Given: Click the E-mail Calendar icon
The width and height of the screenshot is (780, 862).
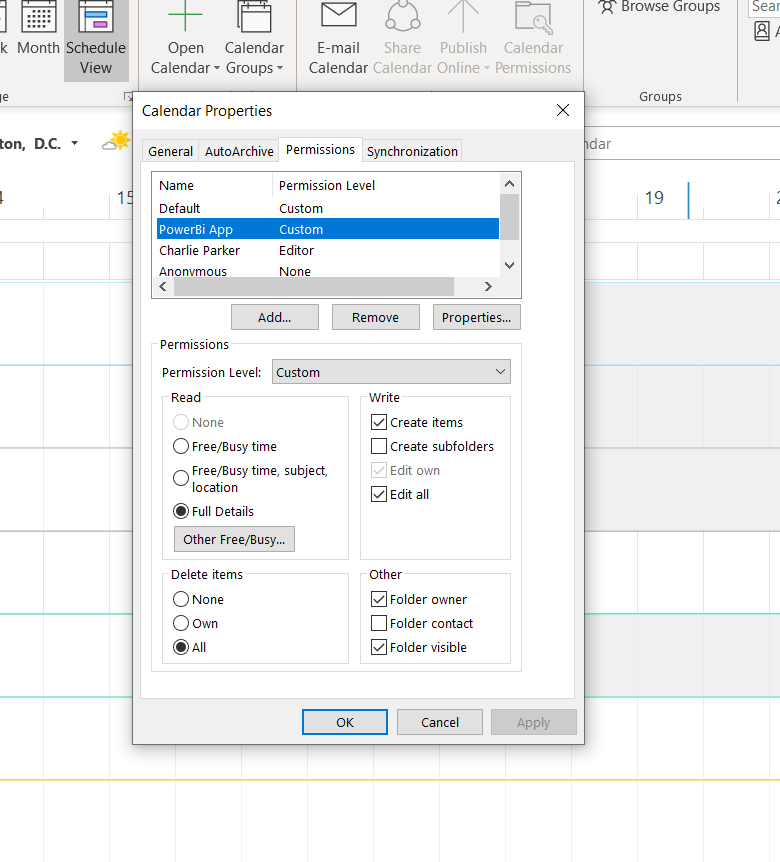Looking at the screenshot, I should point(338,38).
